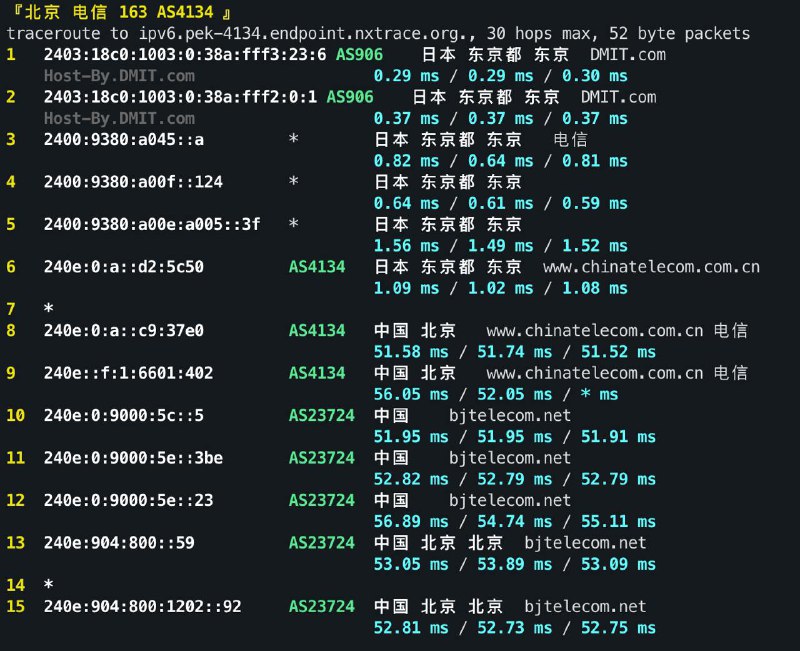Click AS4134 label on hop 9
This screenshot has height=651, width=800.
click(x=317, y=373)
